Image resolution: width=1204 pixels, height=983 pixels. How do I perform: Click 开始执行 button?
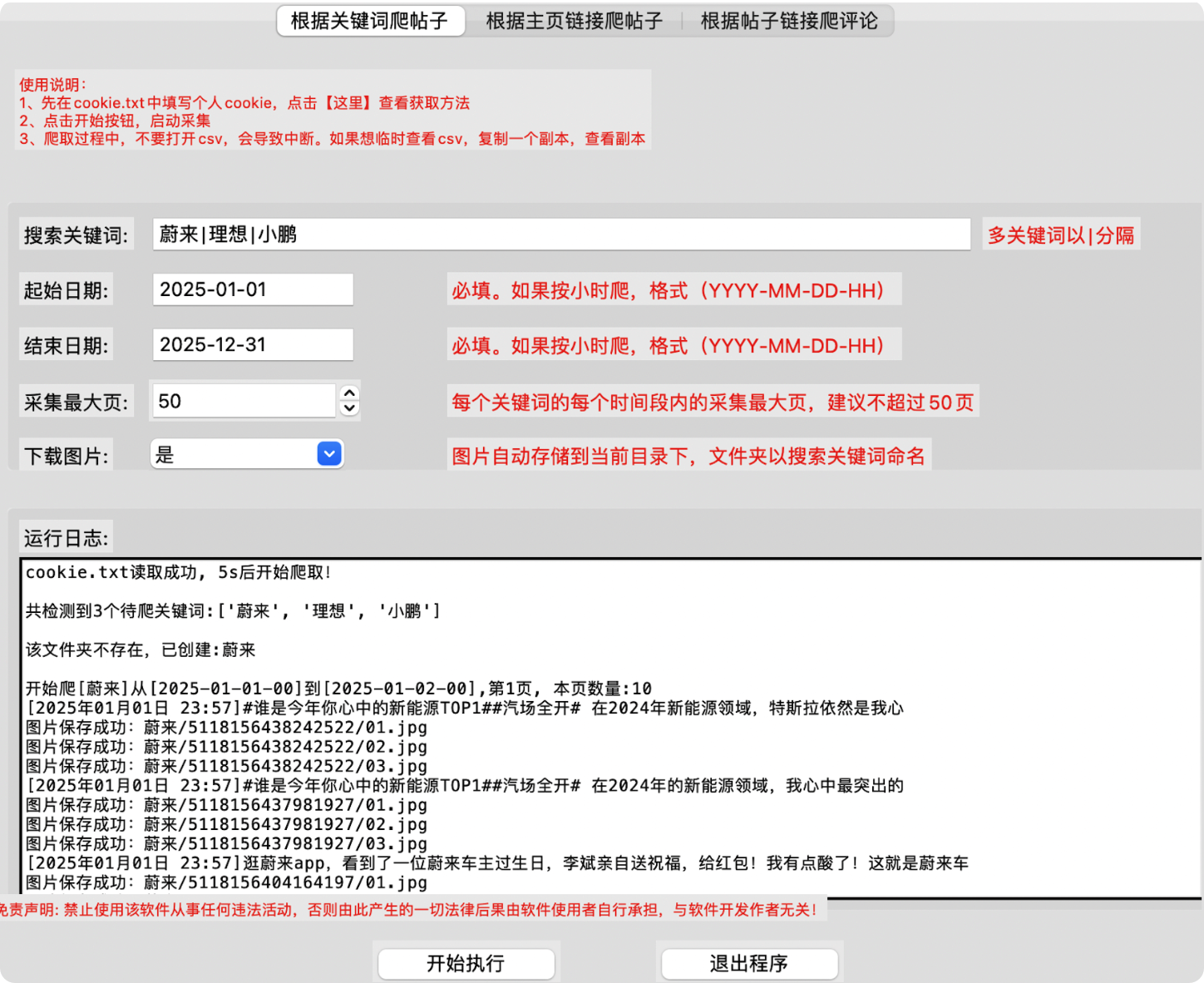466,963
